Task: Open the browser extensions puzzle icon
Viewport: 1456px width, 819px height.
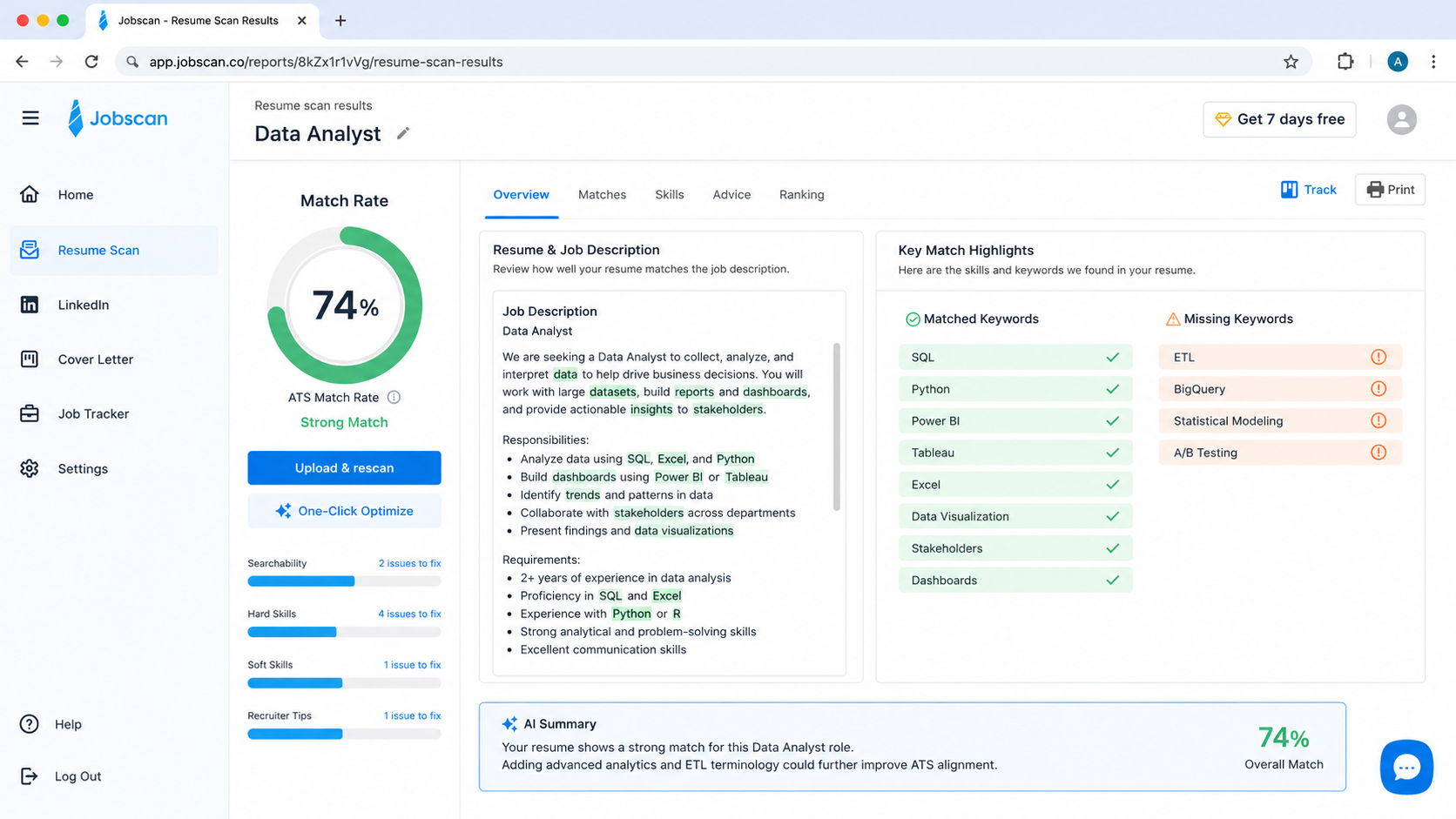Action: pyautogui.click(x=1345, y=62)
